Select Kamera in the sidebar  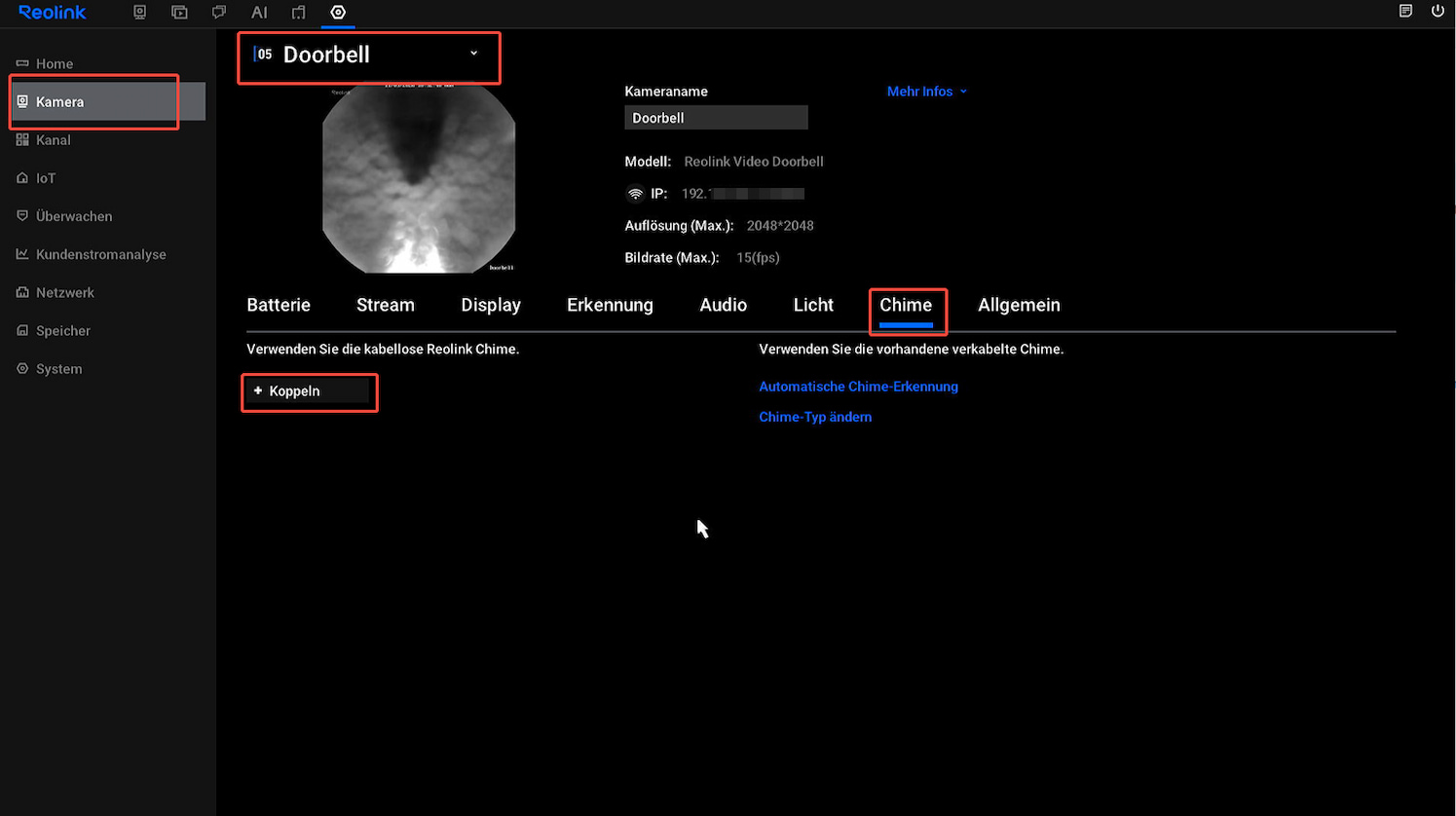(108, 101)
